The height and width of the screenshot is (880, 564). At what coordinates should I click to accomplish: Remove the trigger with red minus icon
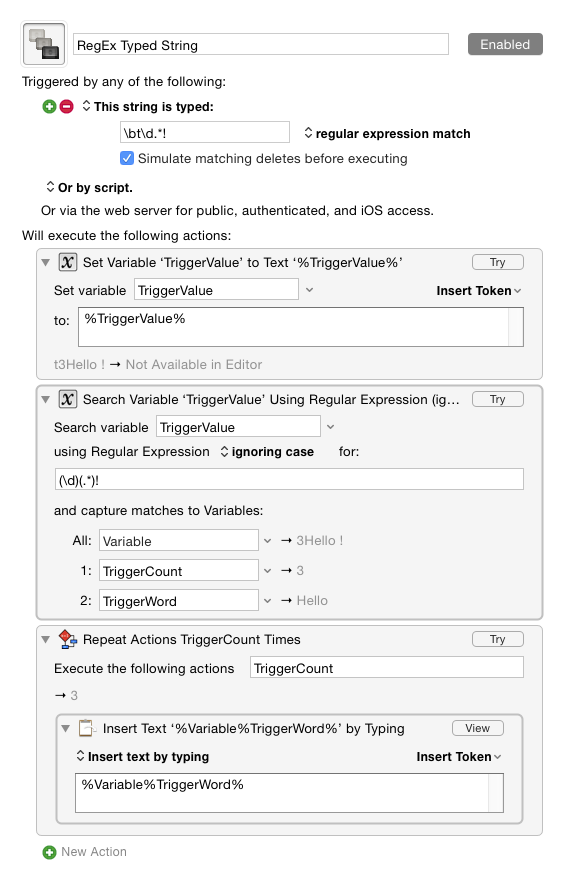click(x=67, y=106)
